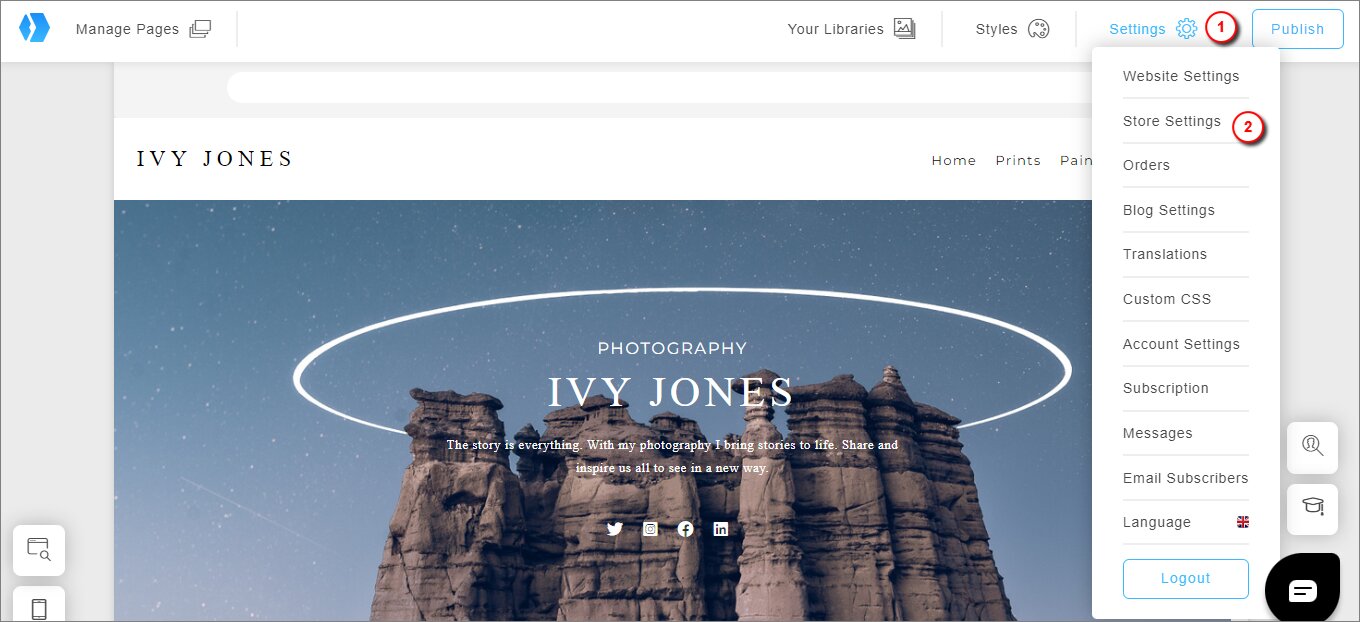Choose Custom CSS in settings menu
This screenshot has width=1360, height=622.
click(1167, 299)
